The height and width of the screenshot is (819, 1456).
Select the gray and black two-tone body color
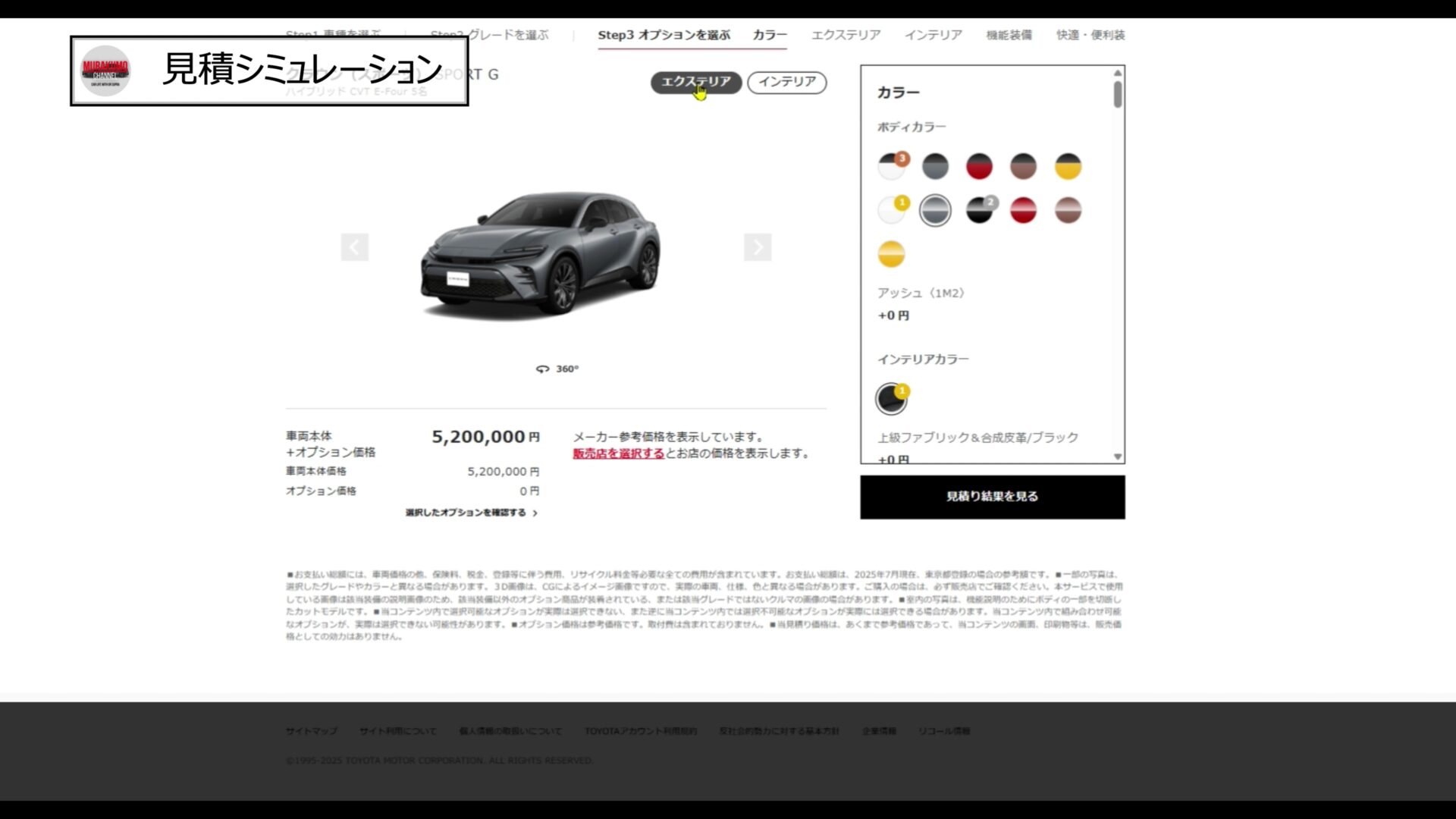point(935,166)
